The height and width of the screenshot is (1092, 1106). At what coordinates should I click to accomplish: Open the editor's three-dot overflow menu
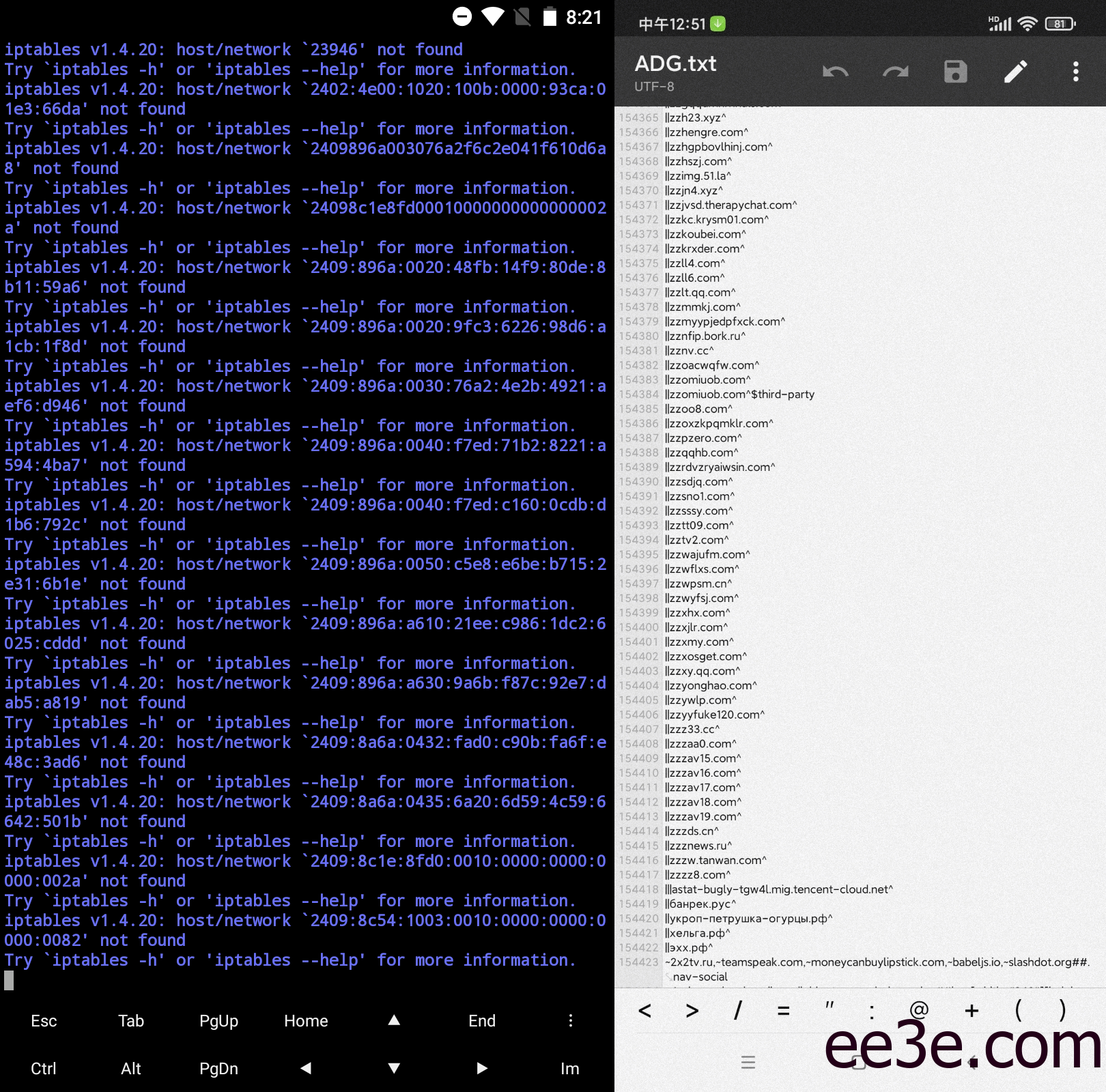[1075, 72]
